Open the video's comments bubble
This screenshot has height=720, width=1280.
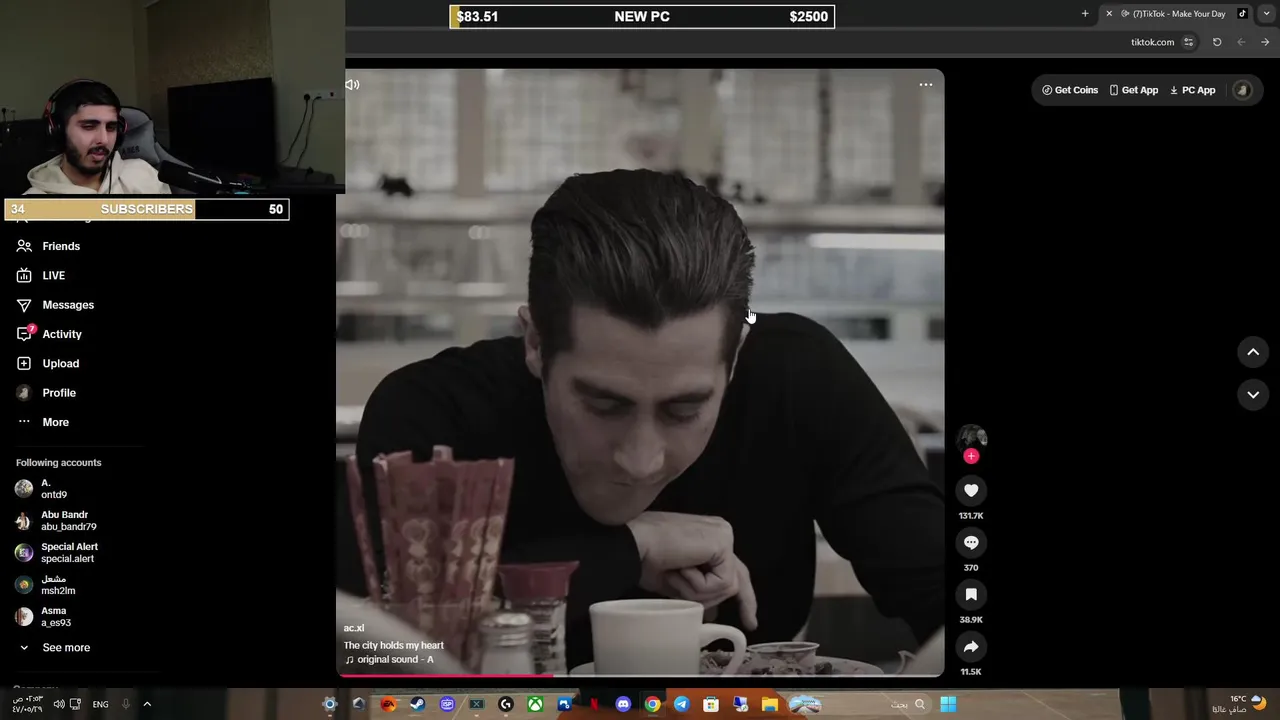pos(971,542)
